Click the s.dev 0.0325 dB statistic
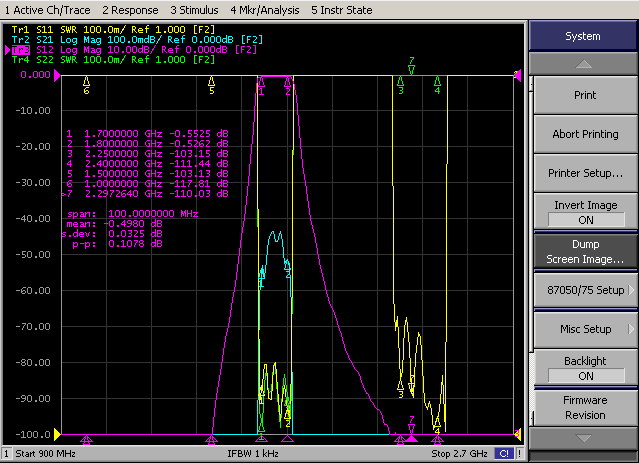The width and height of the screenshot is (639, 463). point(112,234)
